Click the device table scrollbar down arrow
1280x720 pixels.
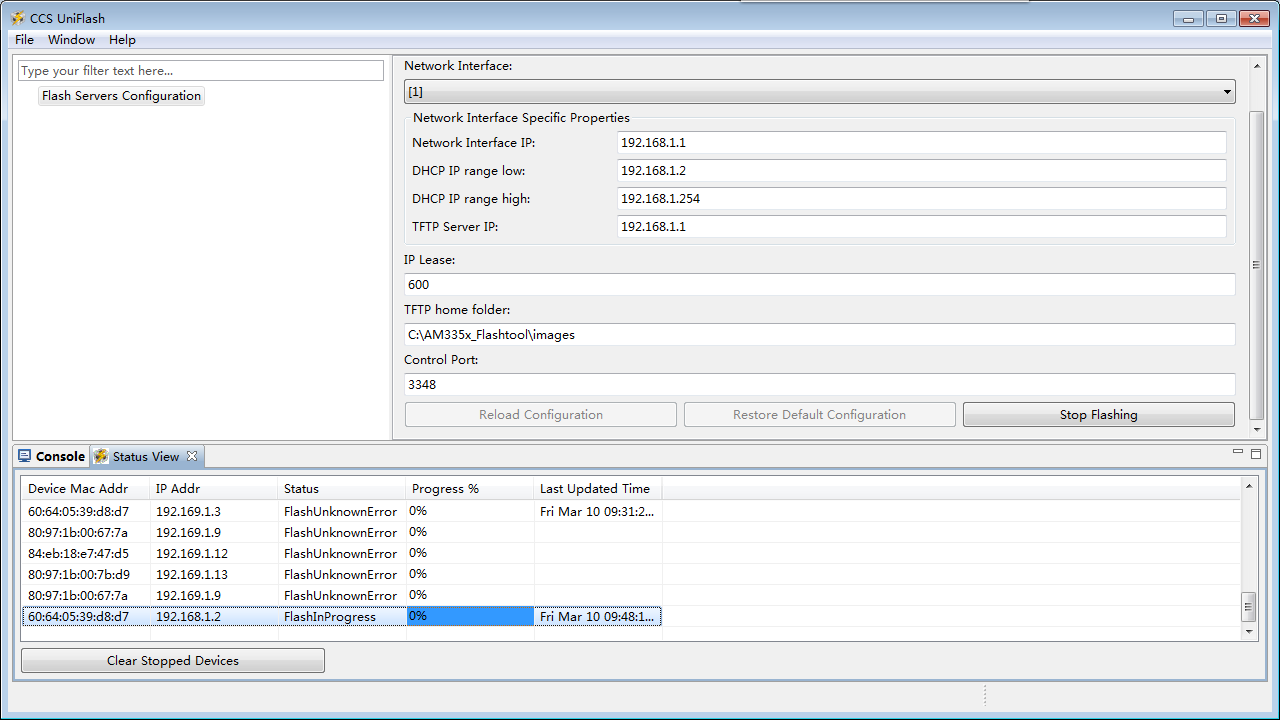coord(1248,632)
